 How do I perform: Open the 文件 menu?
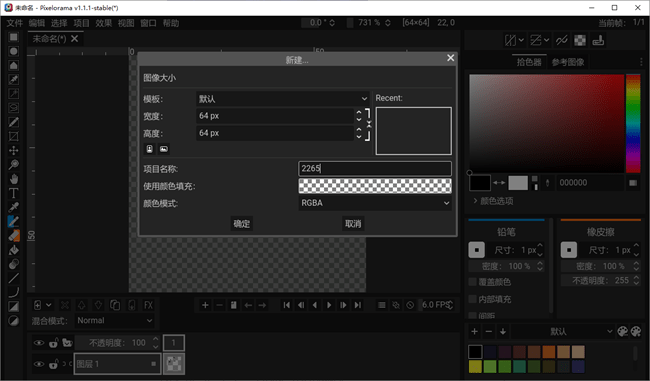tap(15, 23)
